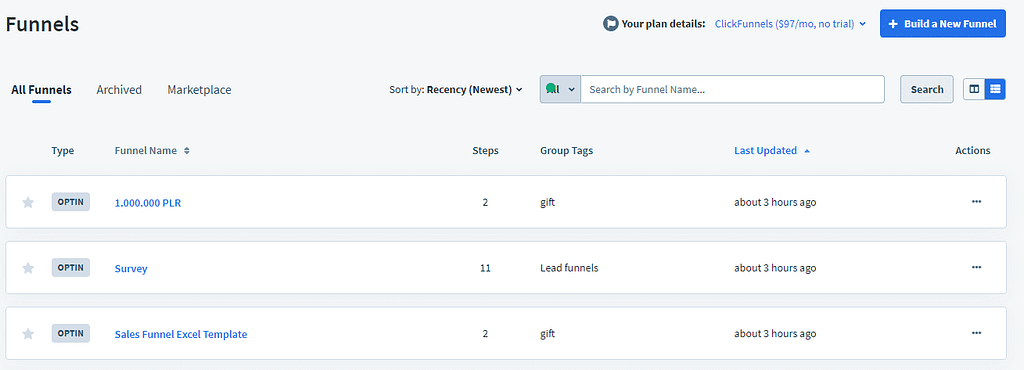The image size is (1024, 370).
Task: Sort by Last Updated column
Action: tap(772, 151)
